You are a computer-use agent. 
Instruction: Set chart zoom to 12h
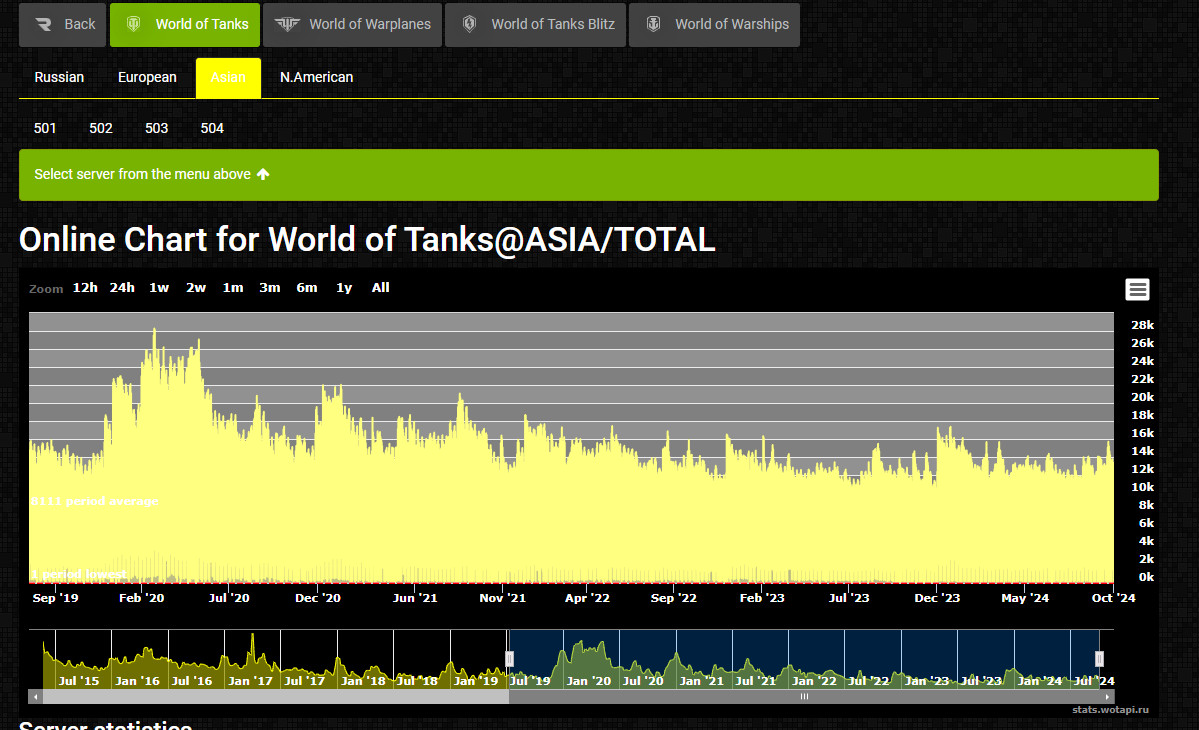[x=85, y=288]
